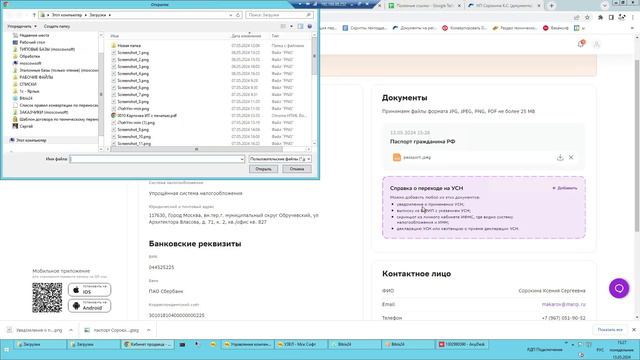Click the Up one level arrow in dialog
640x360 pixels.
(34, 15)
